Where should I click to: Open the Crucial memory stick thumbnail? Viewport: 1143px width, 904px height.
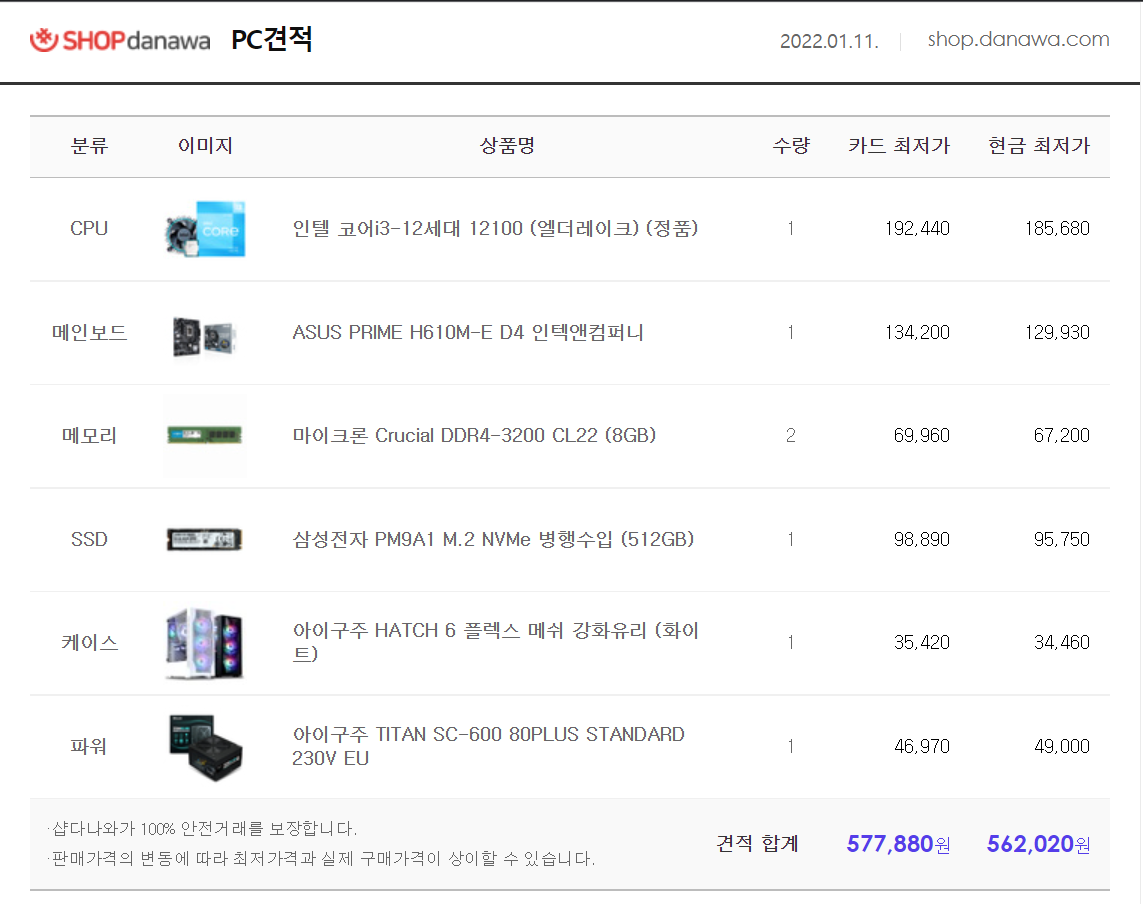[205, 436]
